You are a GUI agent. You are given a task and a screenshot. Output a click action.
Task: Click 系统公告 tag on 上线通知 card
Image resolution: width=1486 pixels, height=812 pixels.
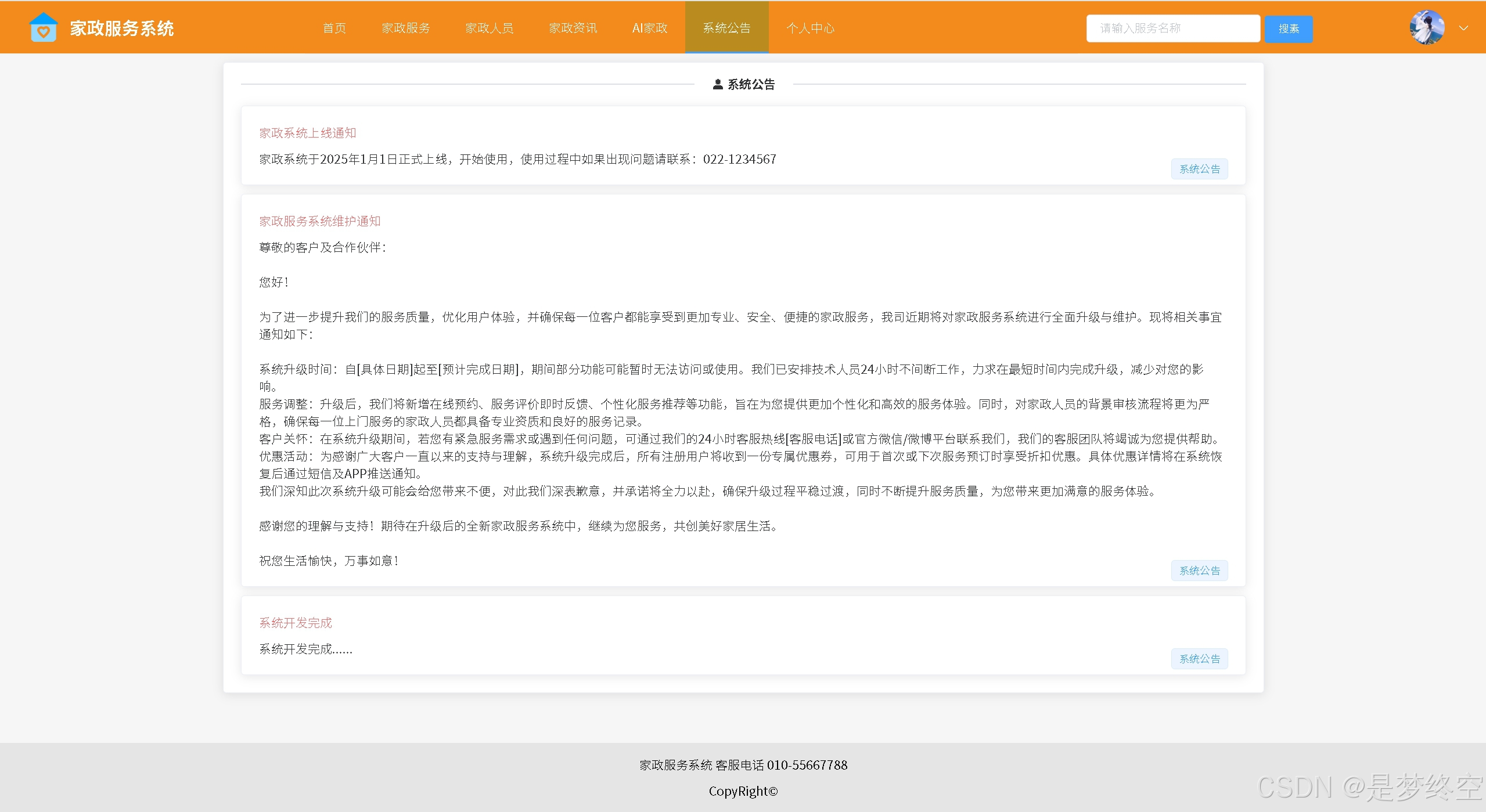(1199, 169)
